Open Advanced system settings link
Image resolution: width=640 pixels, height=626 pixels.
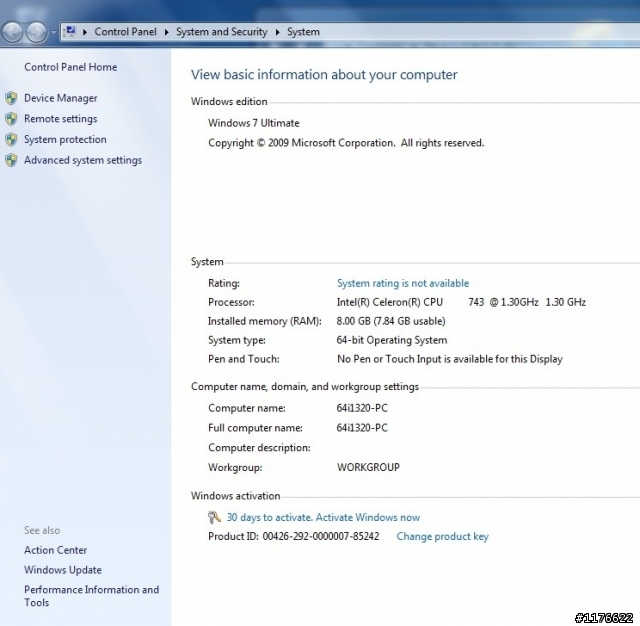pyautogui.click(x=83, y=160)
